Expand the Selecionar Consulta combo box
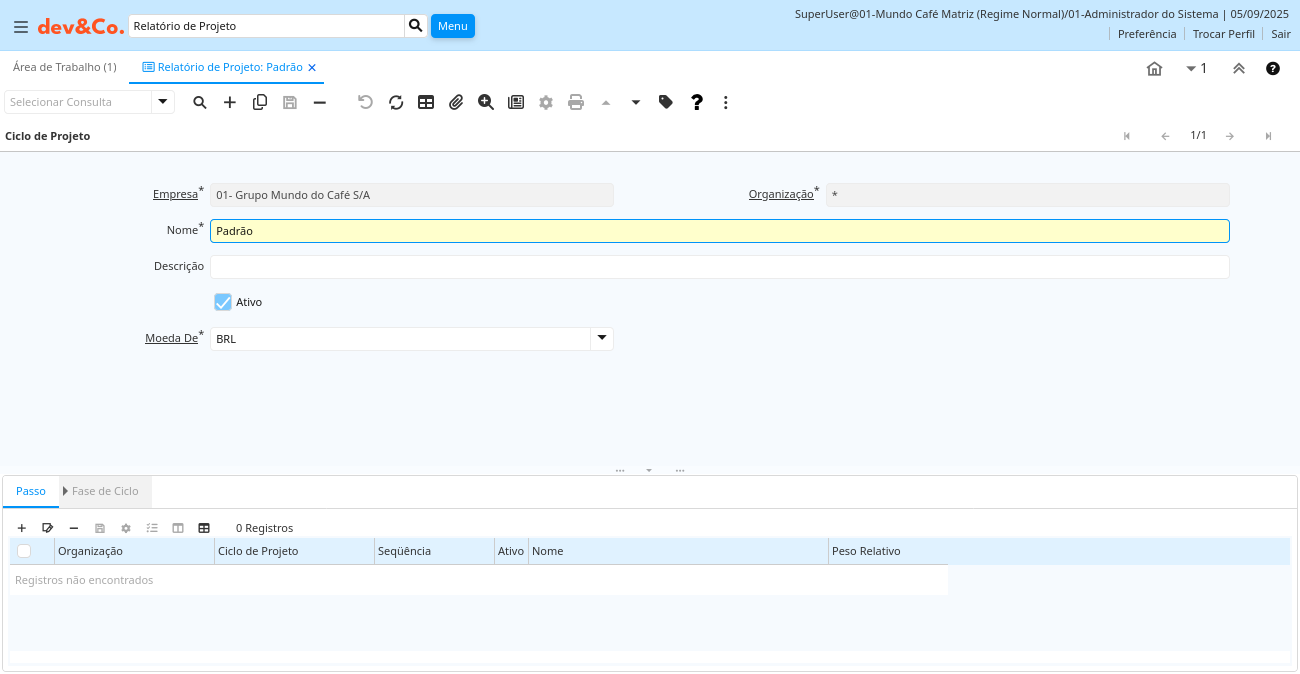 tap(163, 102)
